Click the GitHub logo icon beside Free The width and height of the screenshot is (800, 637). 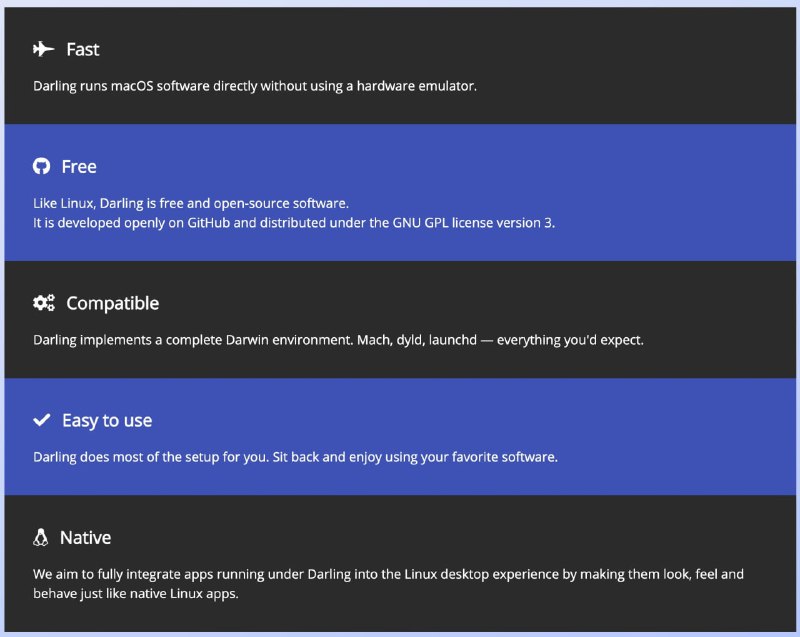pos(41,166)
